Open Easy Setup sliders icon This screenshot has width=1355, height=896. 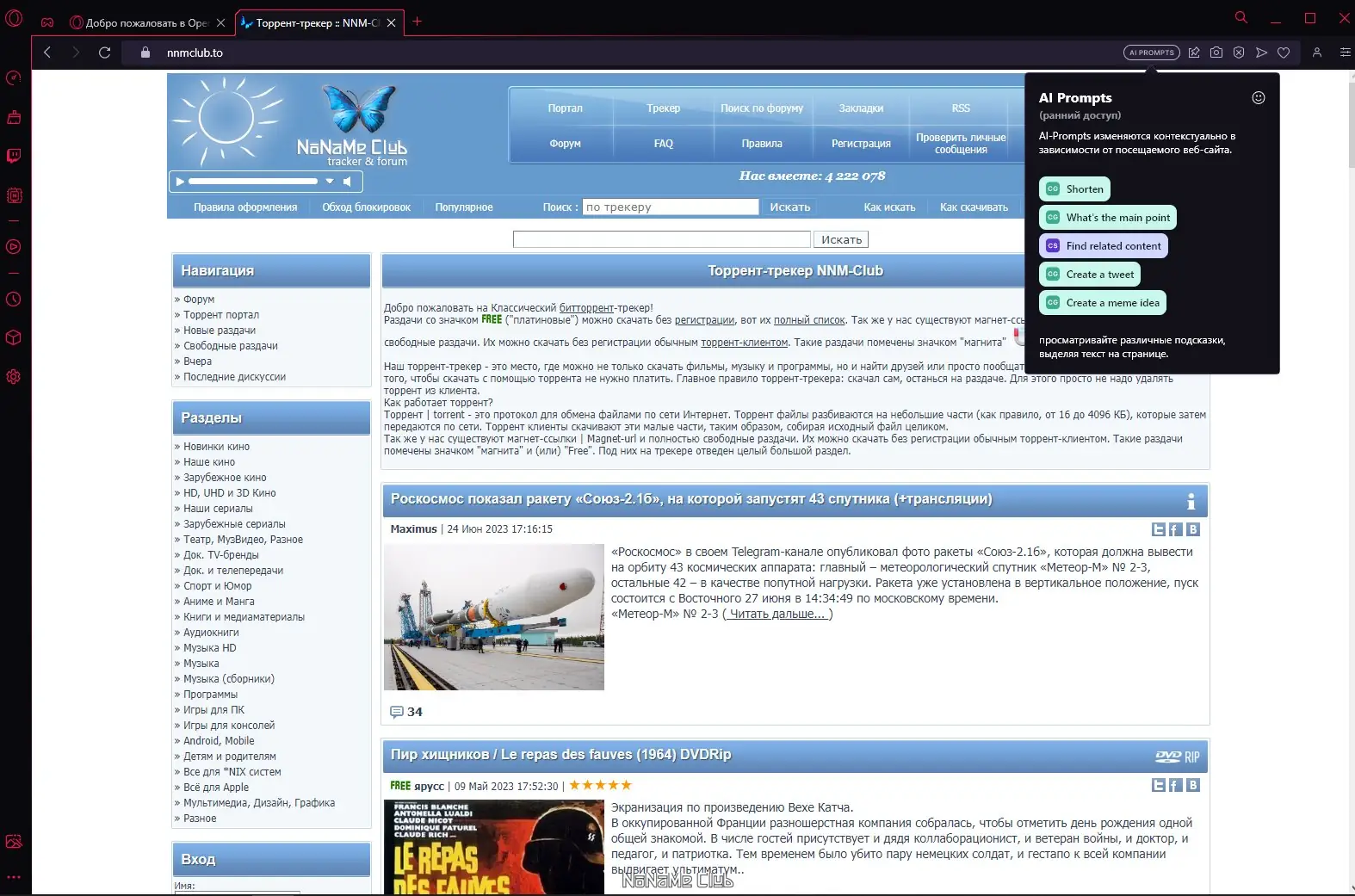click(x=1345, y=53)
